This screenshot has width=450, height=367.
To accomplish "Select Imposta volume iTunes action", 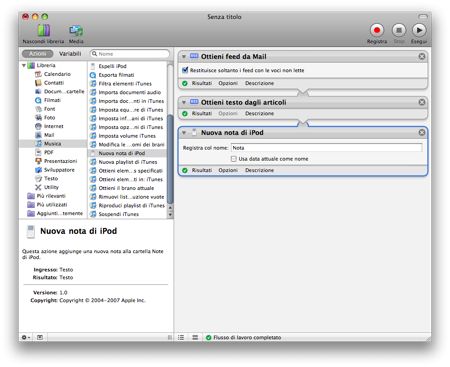I will (123, 136).
